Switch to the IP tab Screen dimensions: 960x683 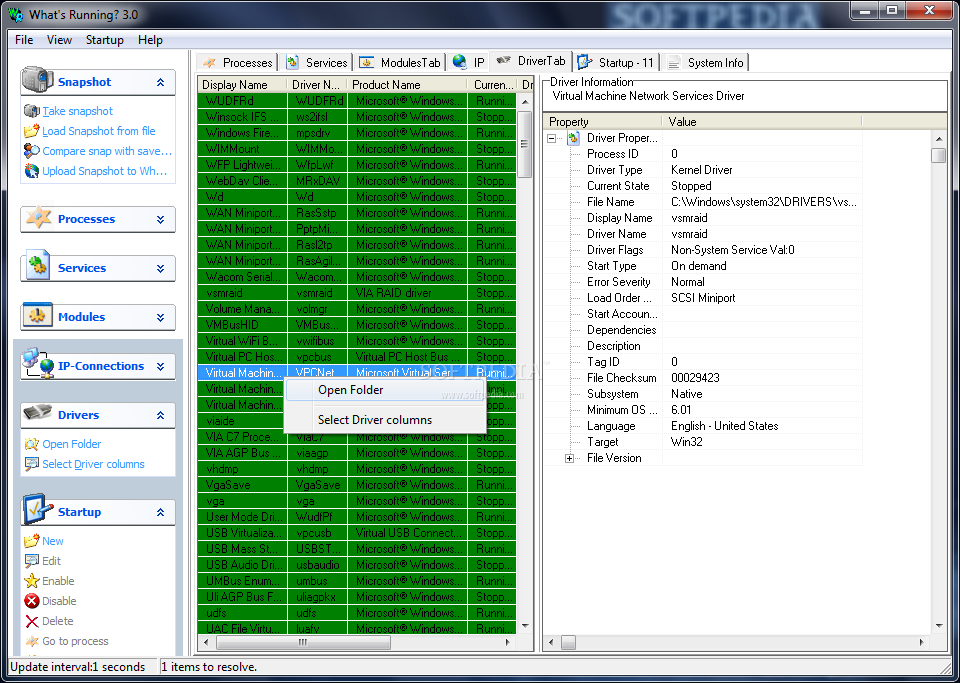469,62
